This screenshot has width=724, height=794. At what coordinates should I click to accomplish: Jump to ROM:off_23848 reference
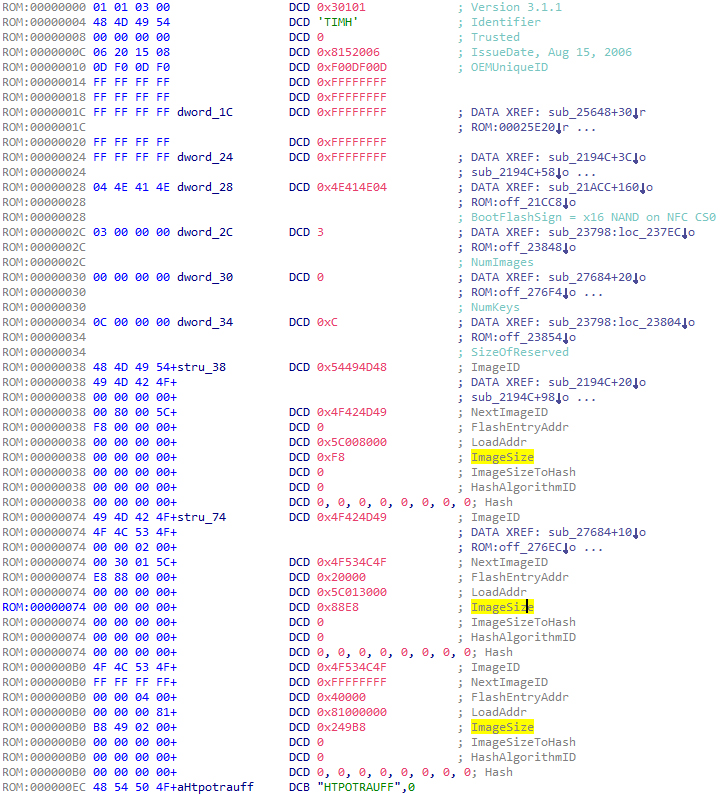(x=516, y=247)
